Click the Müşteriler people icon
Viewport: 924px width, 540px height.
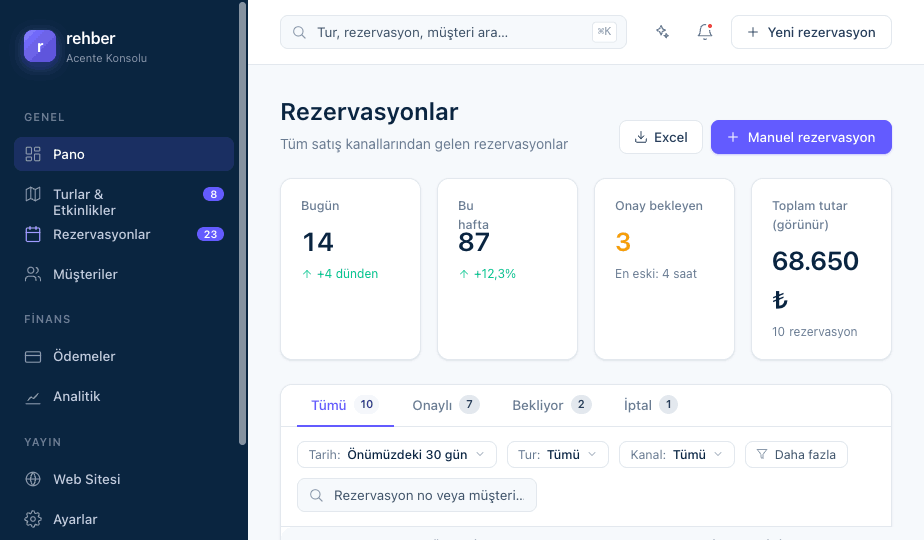[33, 274]
